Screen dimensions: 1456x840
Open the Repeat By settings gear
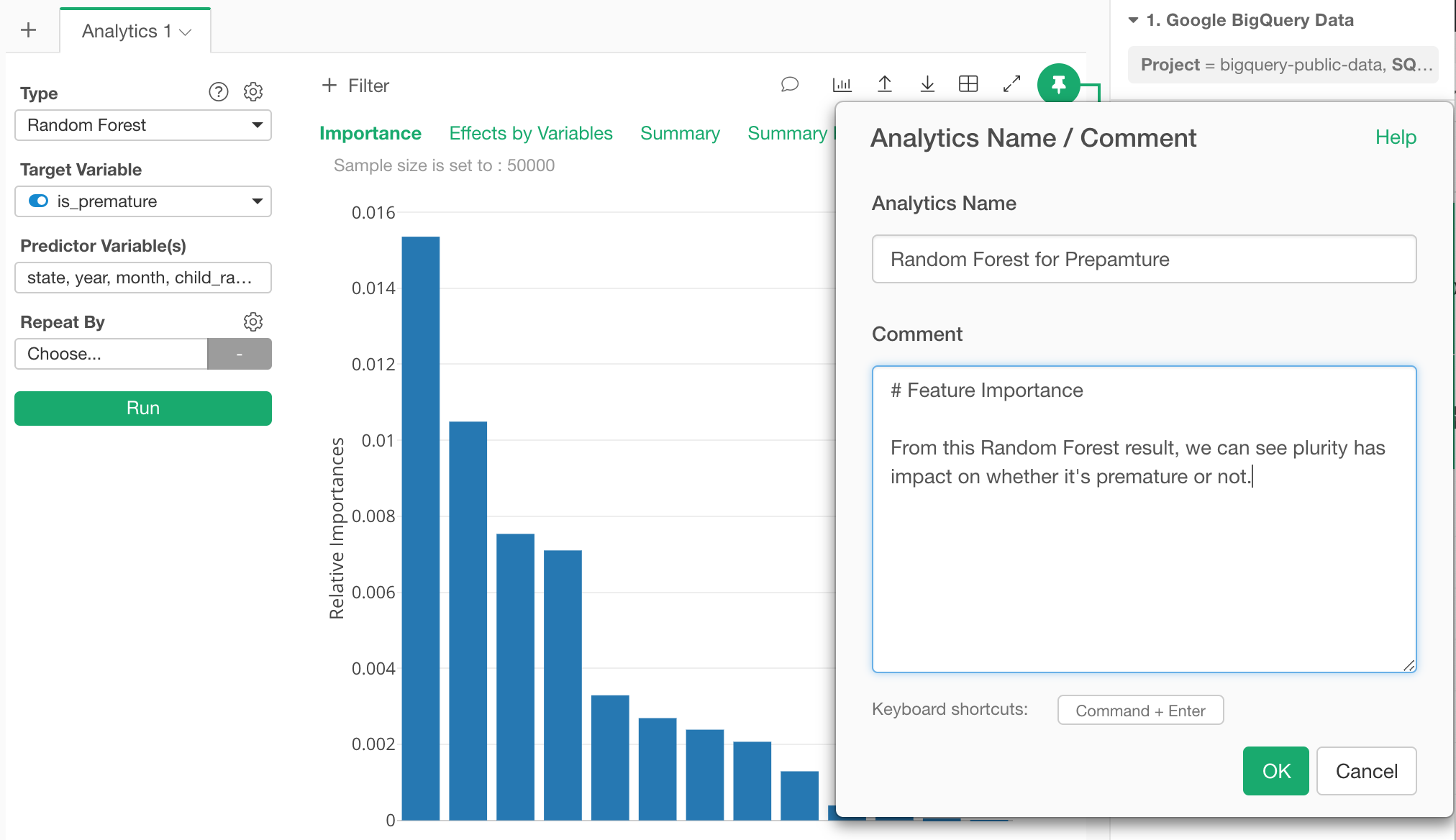point(253,321)
